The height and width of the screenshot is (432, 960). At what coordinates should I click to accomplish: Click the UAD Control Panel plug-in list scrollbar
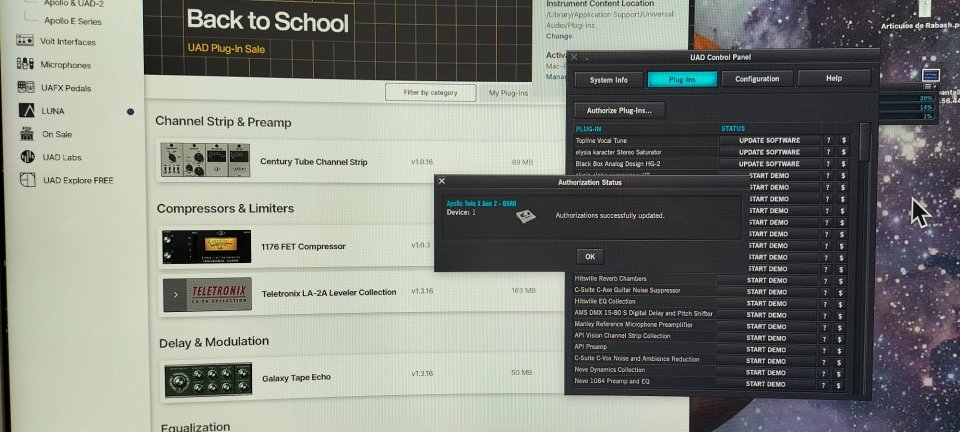pos(864,141)
